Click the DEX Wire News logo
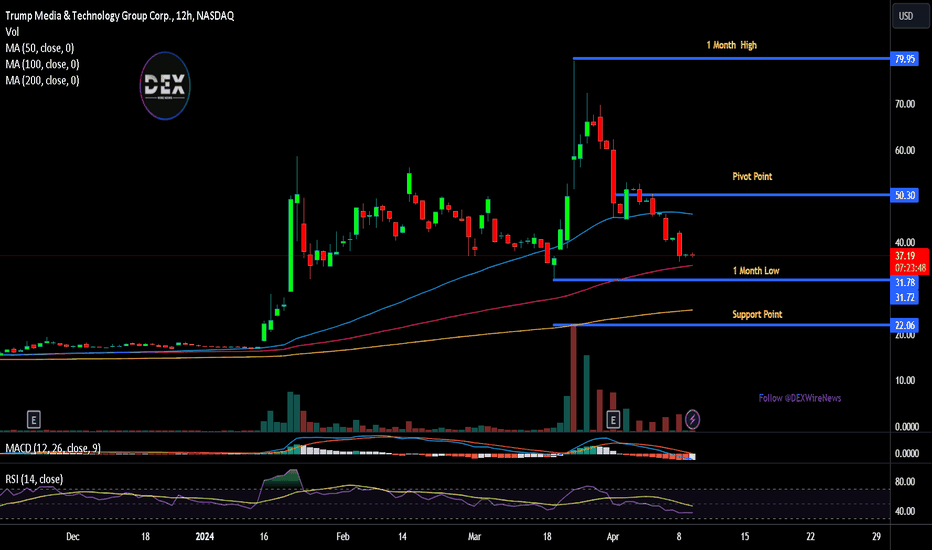Screen dimensions: 932x550 pos(165,86)
